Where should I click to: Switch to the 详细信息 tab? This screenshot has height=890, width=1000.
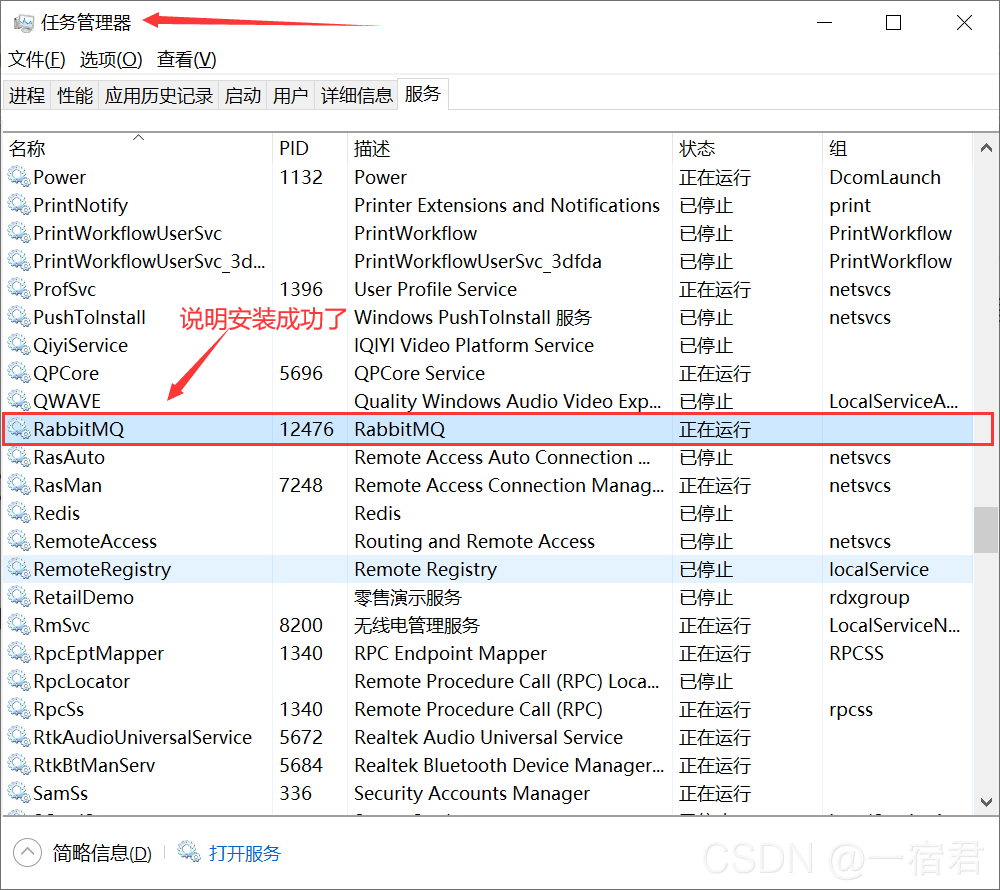tap(357, 95)
